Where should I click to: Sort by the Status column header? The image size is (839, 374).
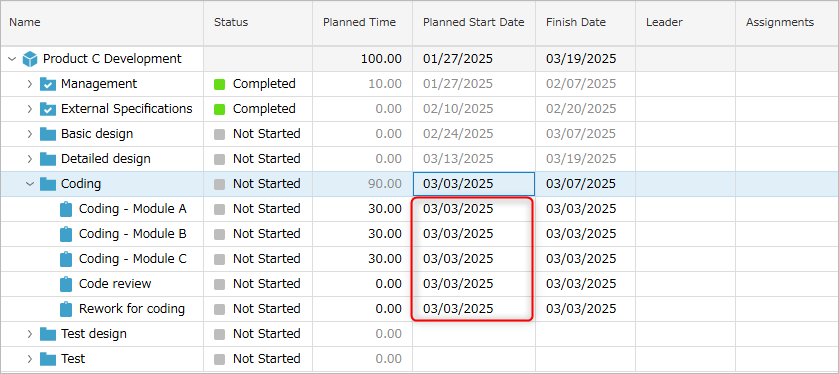(x=258, y=22)
